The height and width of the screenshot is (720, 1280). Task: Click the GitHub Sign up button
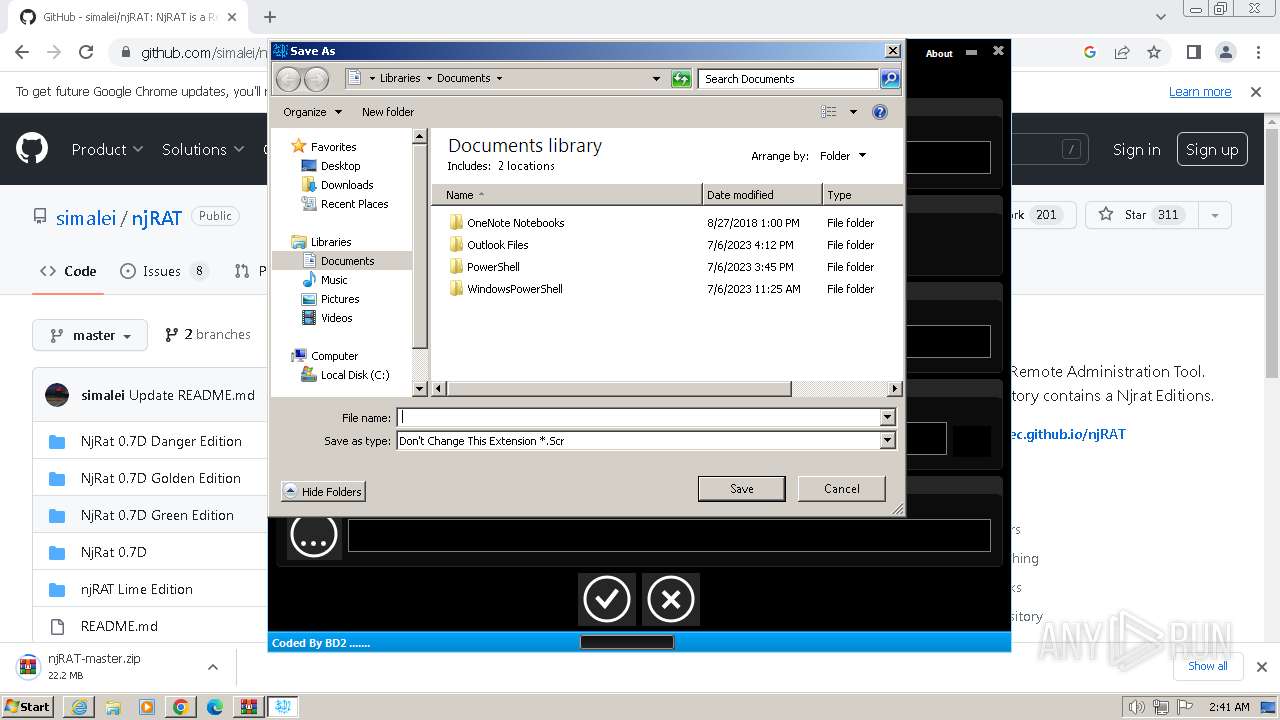pos(1212,149)
